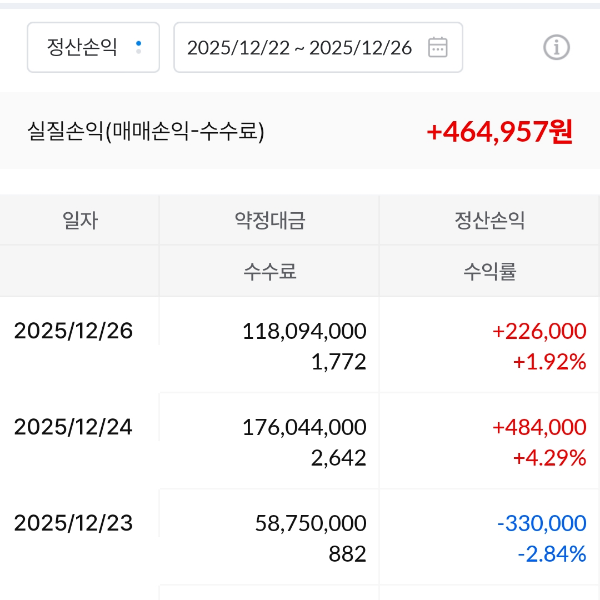
Task: Click the 약정대금 column header
Action: pyautogui.click(x=270, y=221)
